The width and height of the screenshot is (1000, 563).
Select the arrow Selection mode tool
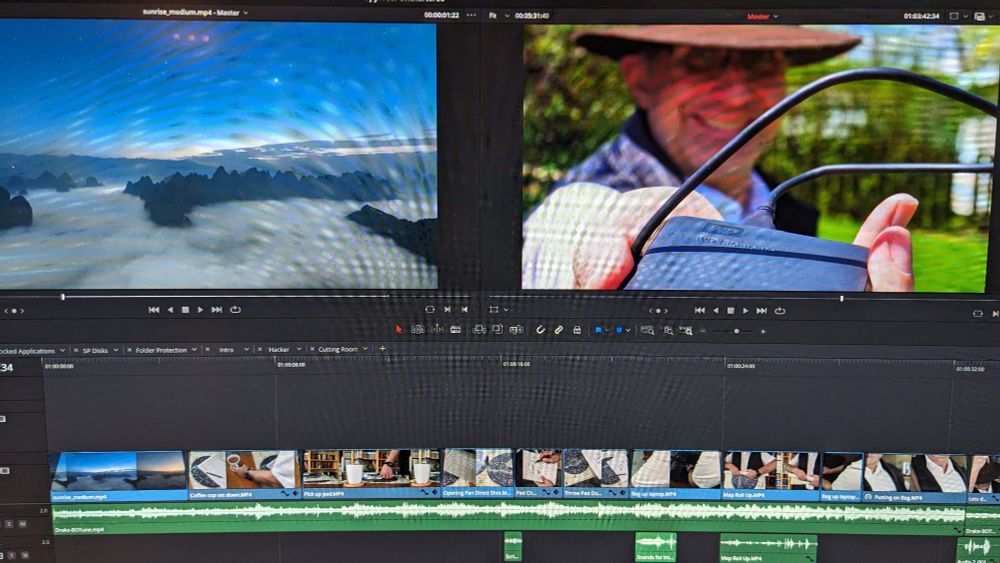click(399, 330)
